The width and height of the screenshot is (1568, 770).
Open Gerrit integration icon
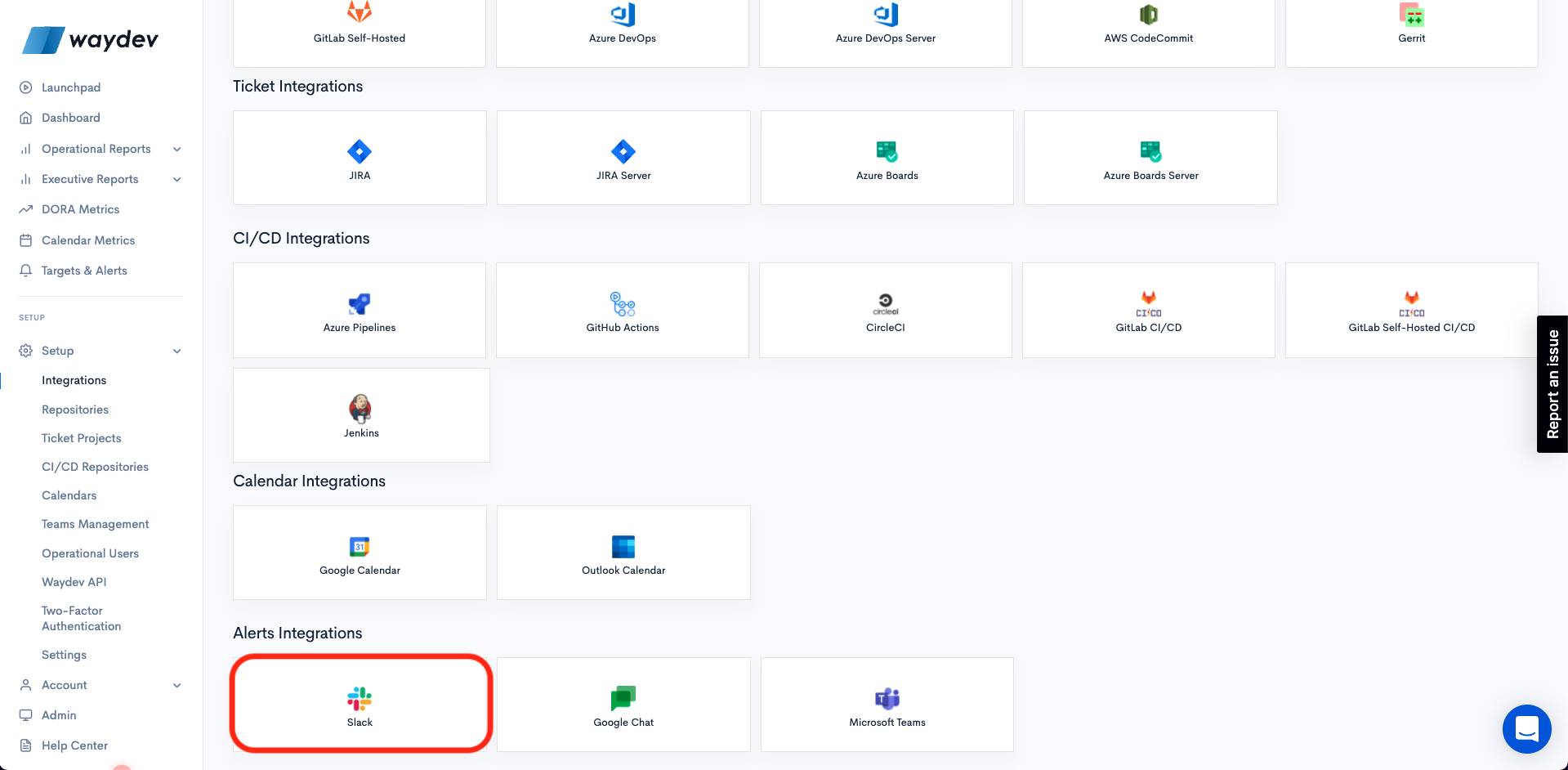(1412, 15)
